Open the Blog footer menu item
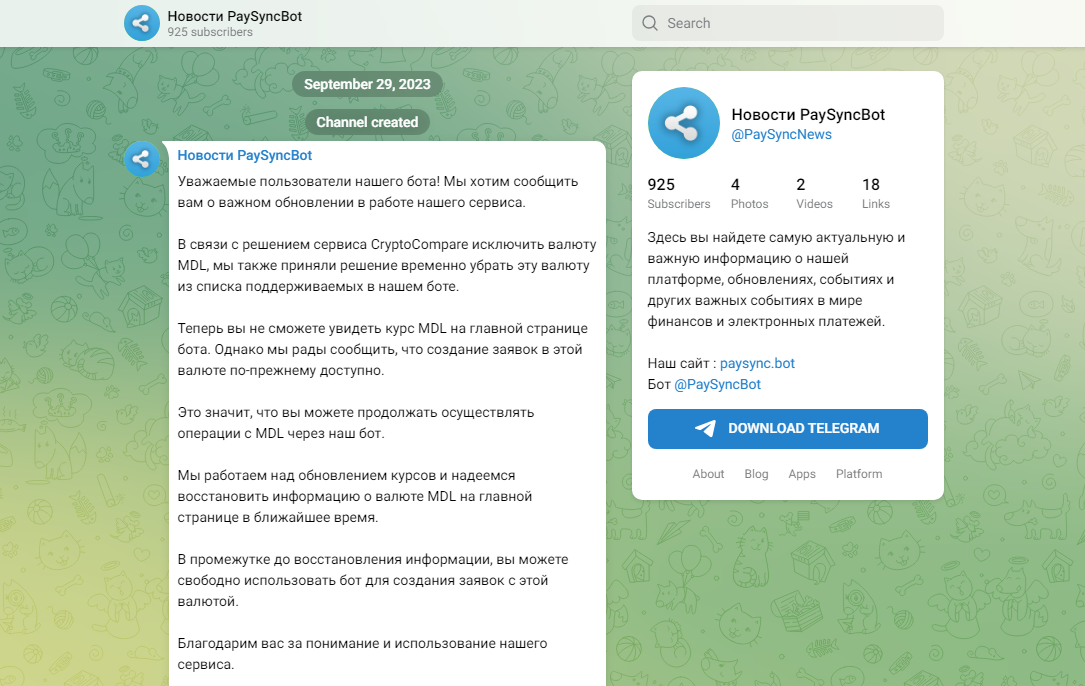This screenshot has width=1085, height=686. coord(756,473)
